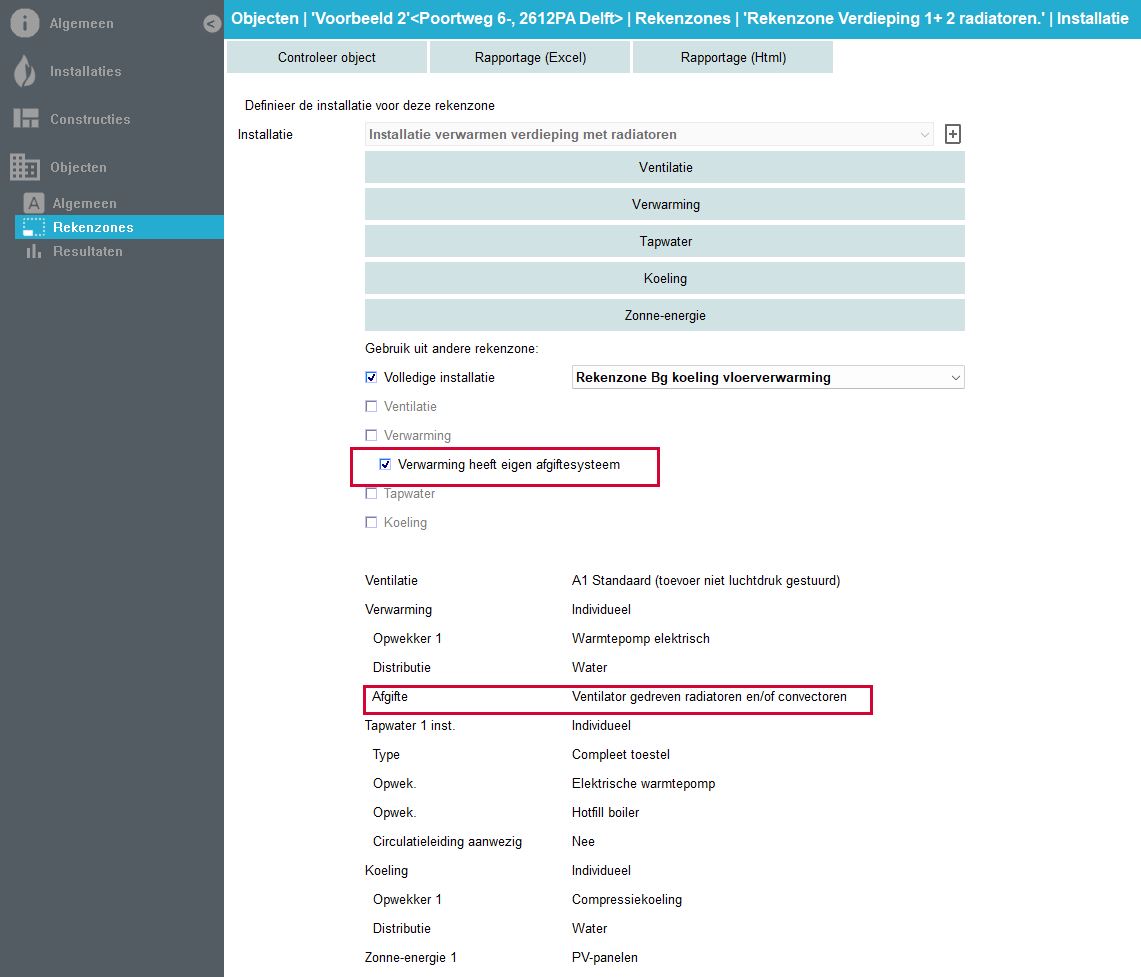Click the Algemeen info icon in sidebar
Screen dimensions: 1141x977
point(25,23)
